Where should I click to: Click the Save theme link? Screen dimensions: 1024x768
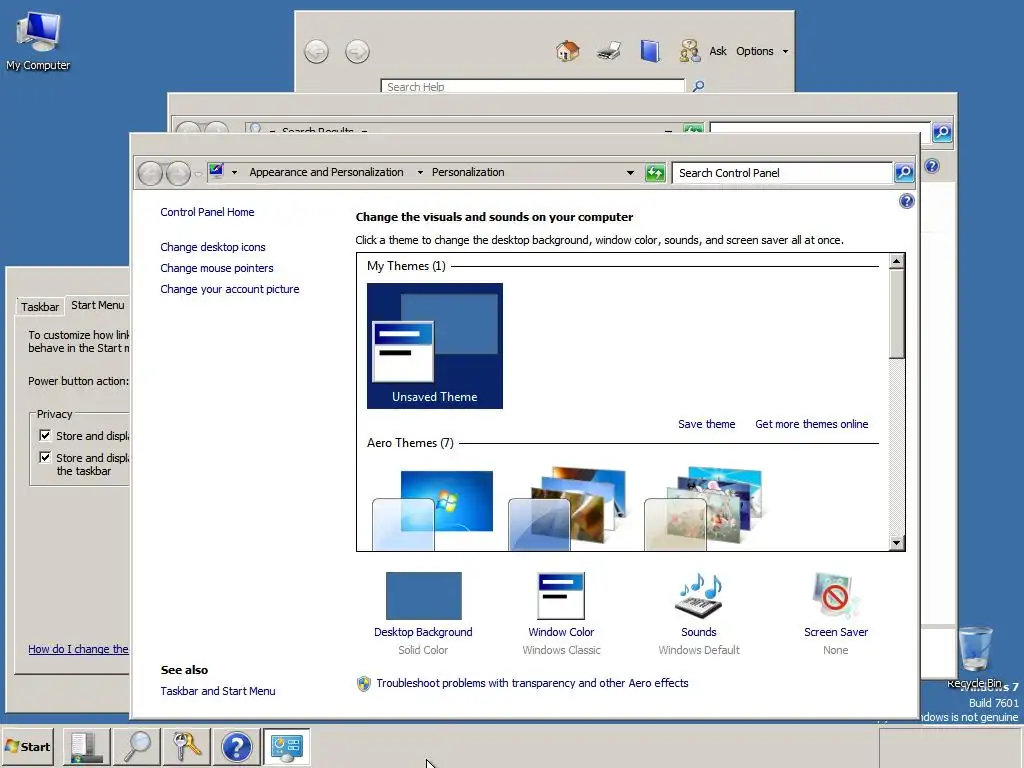(x=707, y=424)
